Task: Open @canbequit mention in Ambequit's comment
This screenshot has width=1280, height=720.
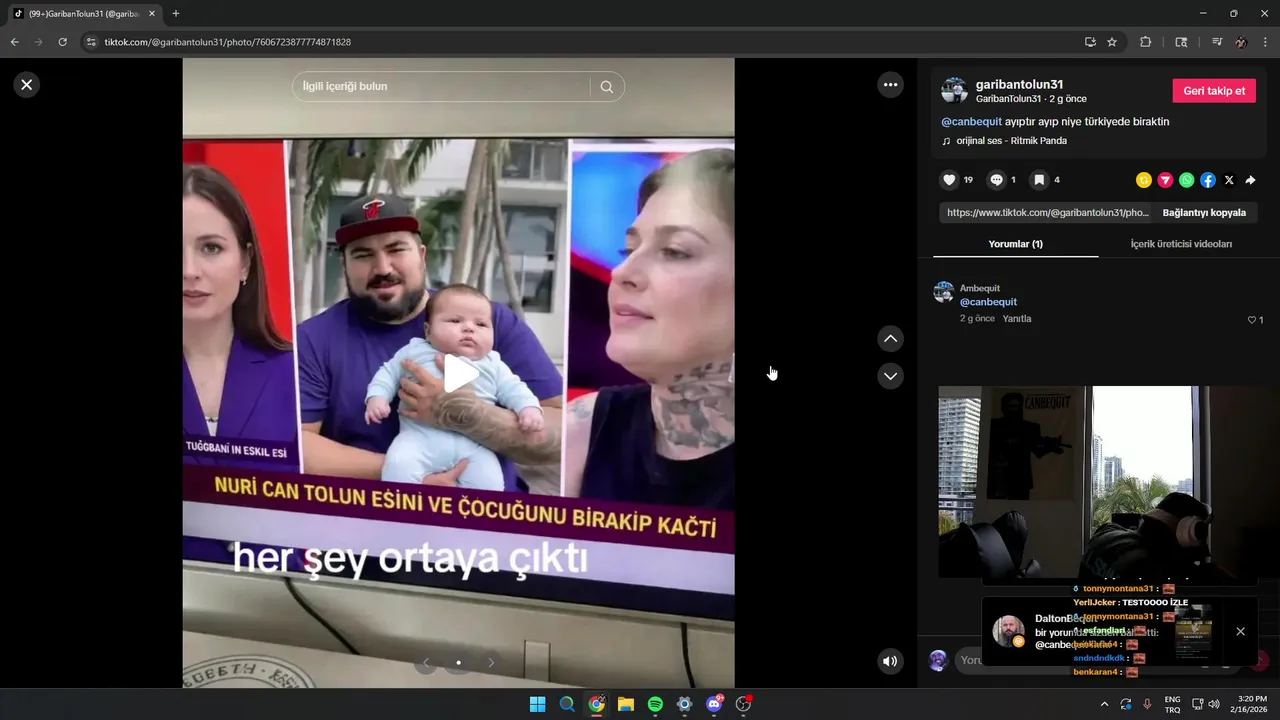Action: [x=988, y=302]
